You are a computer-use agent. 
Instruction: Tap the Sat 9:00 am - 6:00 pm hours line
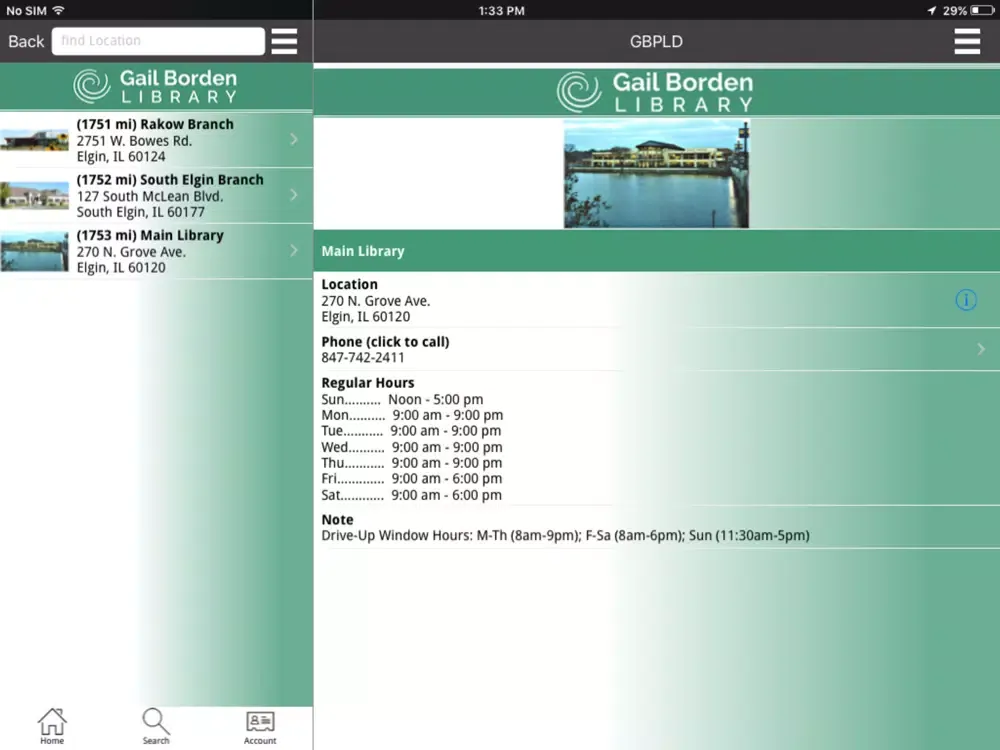(x=411, y=496)
